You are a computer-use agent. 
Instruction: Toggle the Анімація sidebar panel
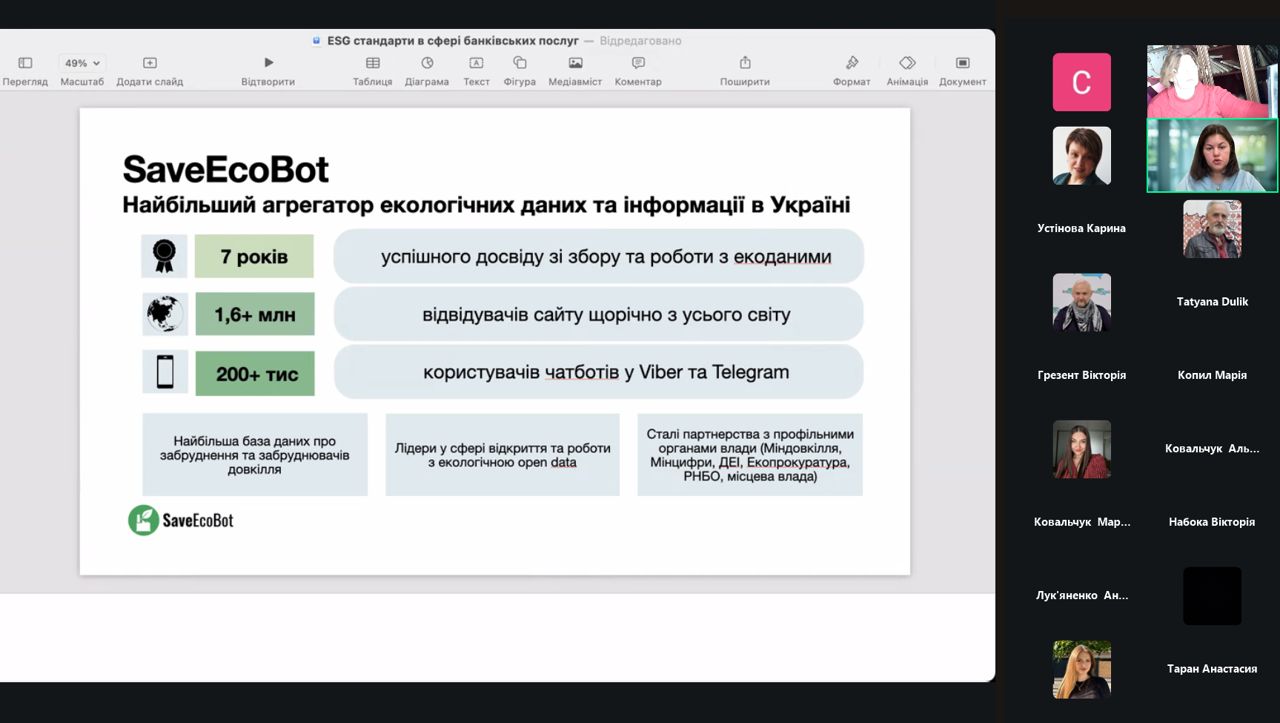pyautogui.click(x=907, y=63)
